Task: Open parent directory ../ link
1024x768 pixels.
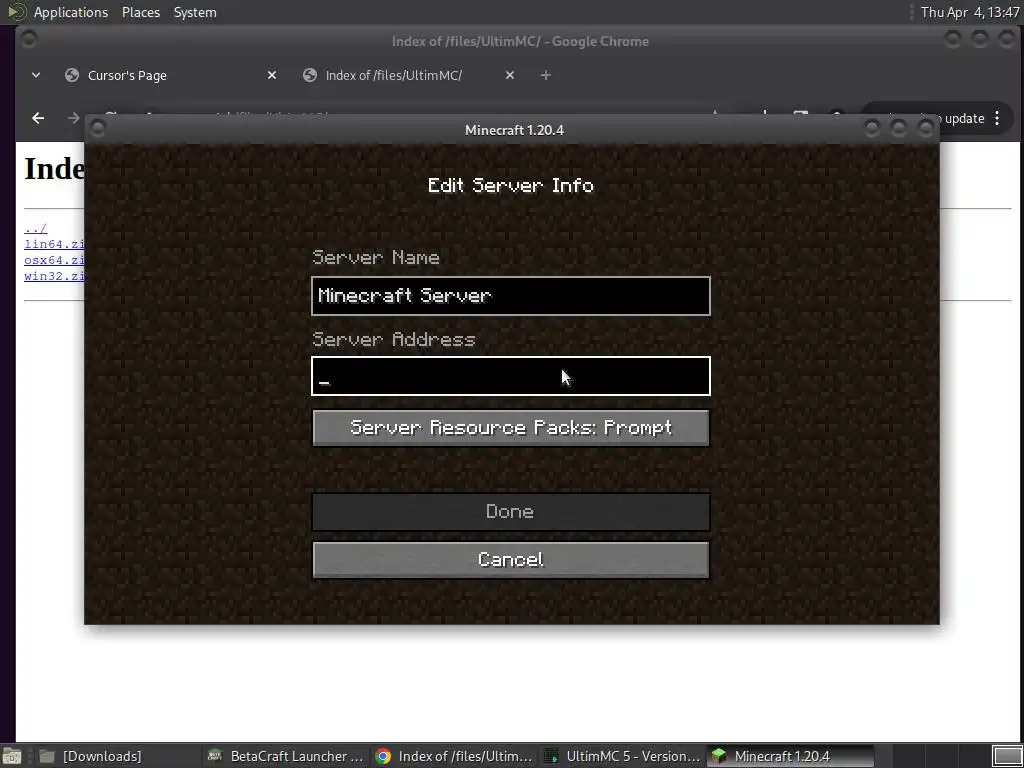Action: coord(35,229)
